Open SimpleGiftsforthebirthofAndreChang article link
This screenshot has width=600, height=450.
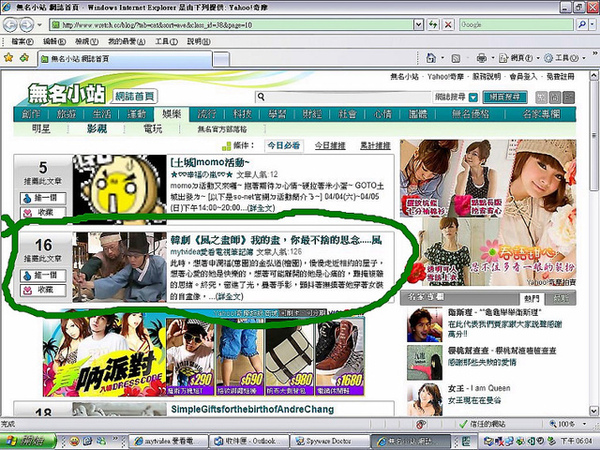(x=253, y=409)
